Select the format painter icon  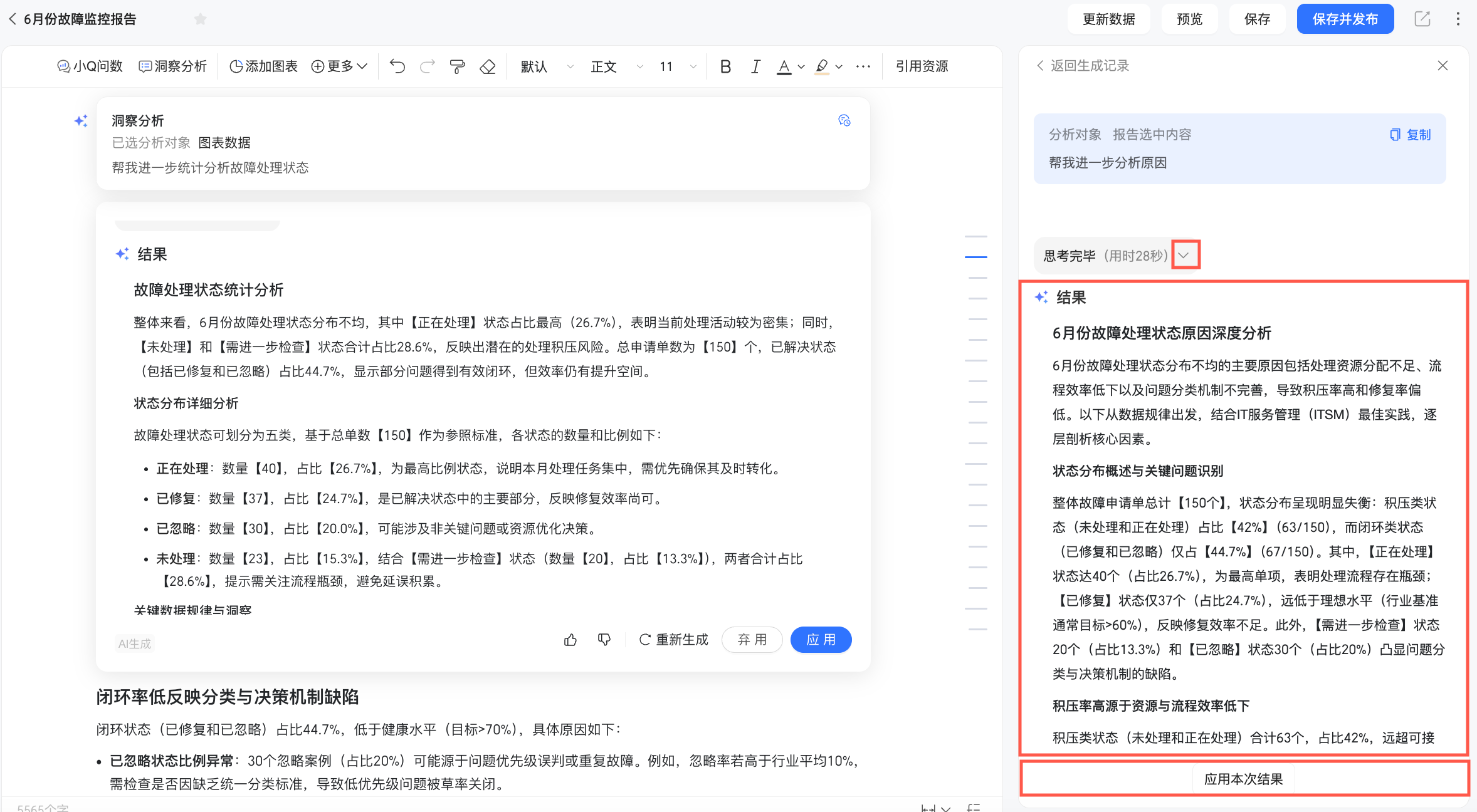point(458,66)
